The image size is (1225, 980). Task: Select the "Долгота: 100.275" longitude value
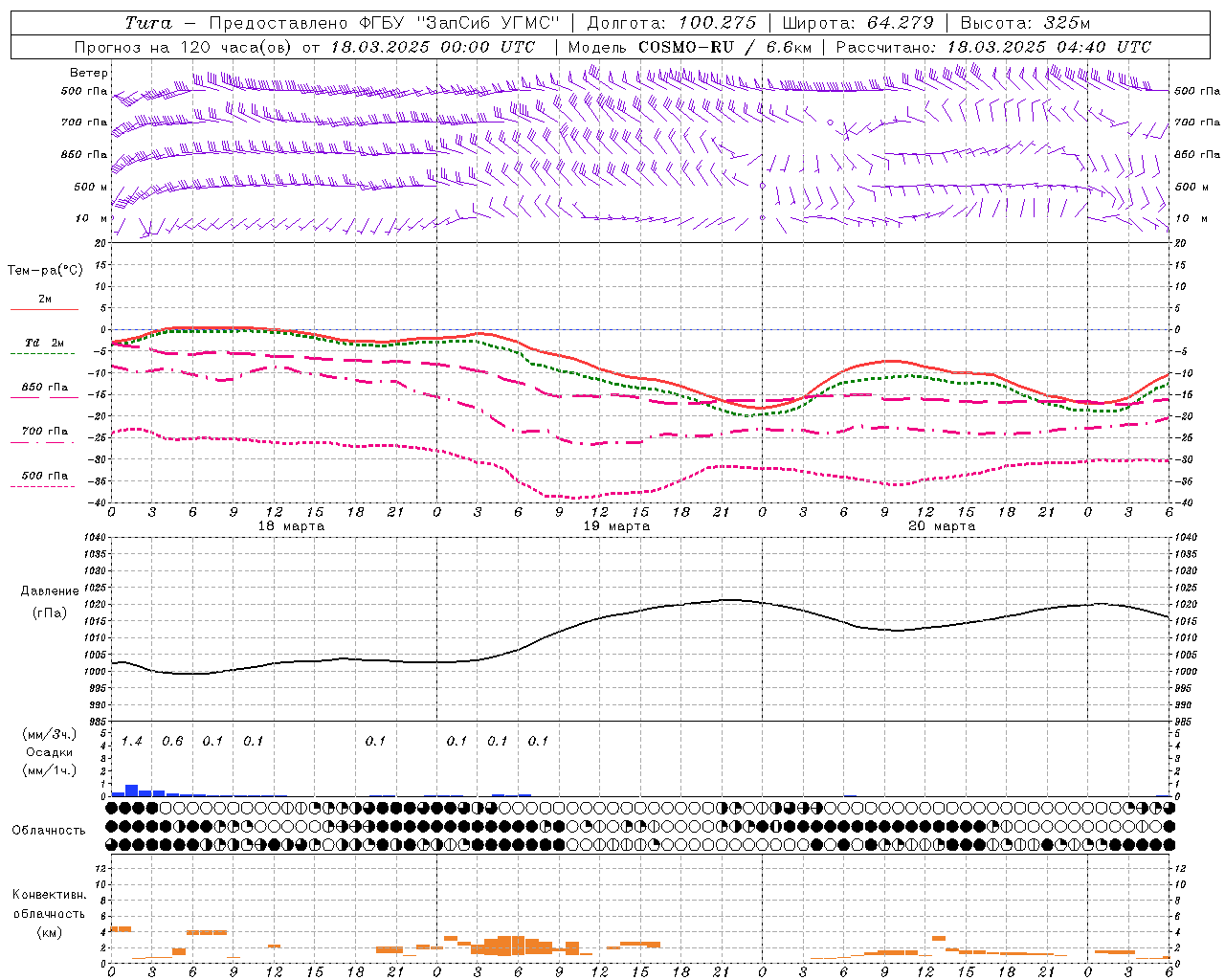(x=671, y=23)
